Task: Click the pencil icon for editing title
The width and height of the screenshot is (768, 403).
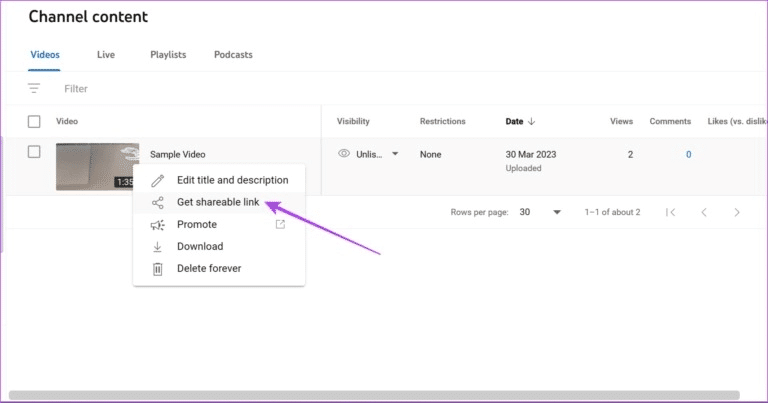Action: pos(157,181)
